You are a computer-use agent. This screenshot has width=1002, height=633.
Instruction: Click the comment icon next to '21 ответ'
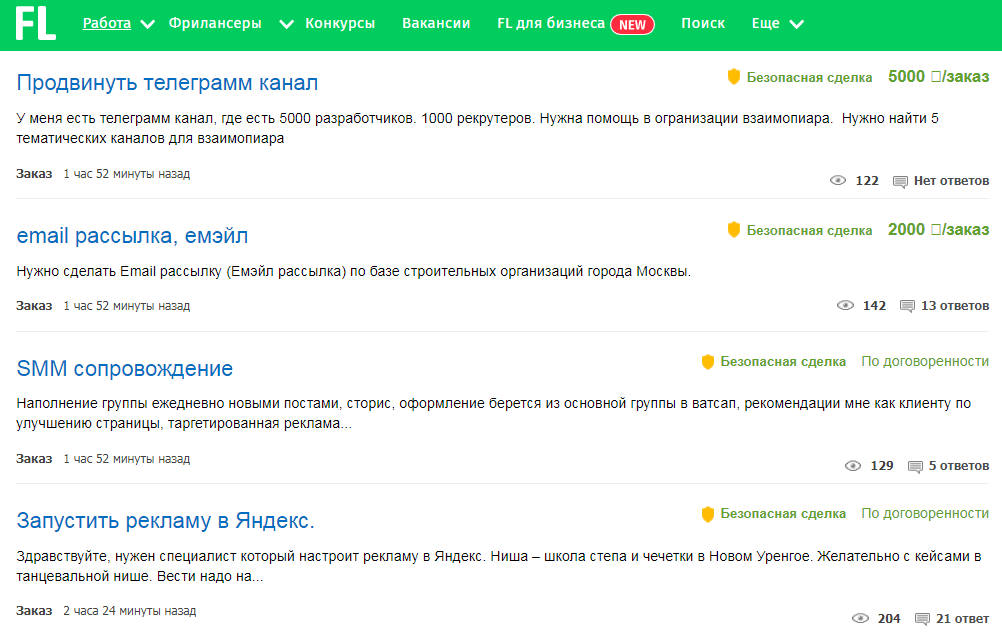click(922, 619)
